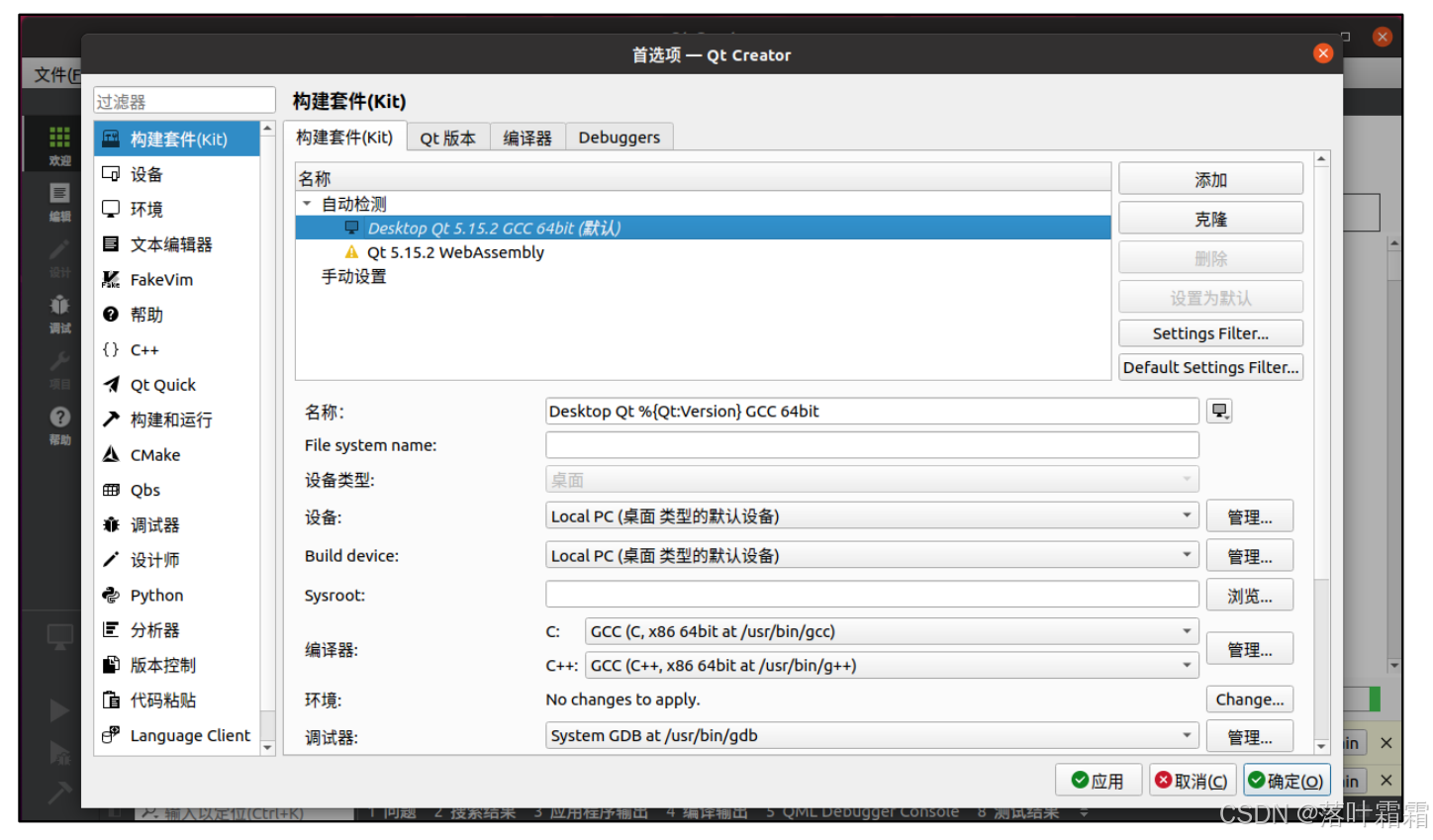Screen dimensions: 1433x840
Task: Open the C compiler combo box
Action: coord(892,631)
